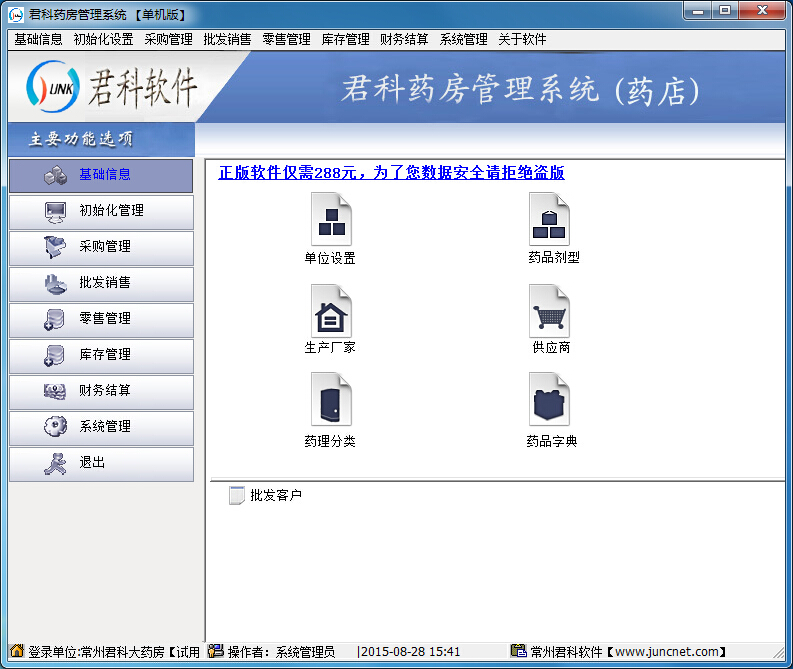Screen dimensions: 793x669
Task: Open the 基础信息 menu
Action: point(38,39)
